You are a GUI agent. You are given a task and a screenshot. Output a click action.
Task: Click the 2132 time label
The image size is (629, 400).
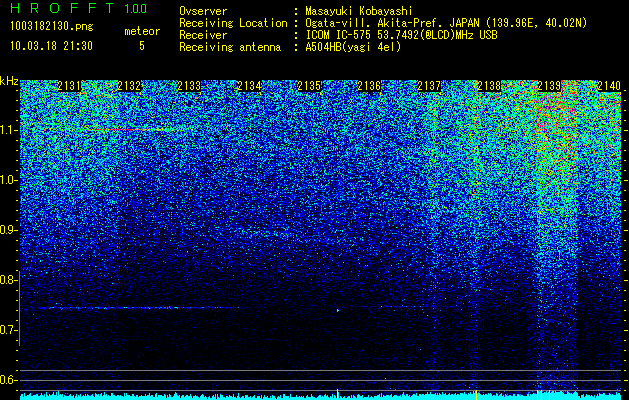[x=129, y=86]
